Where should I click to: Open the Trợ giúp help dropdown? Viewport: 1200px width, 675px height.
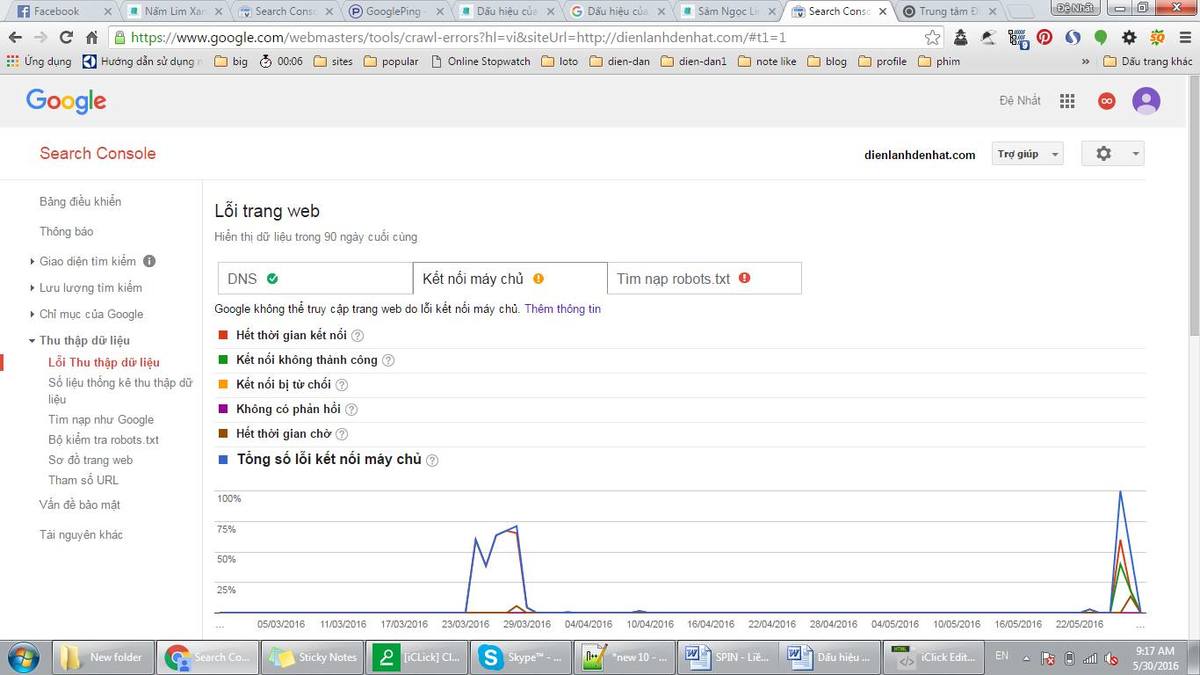[1027, 154]
